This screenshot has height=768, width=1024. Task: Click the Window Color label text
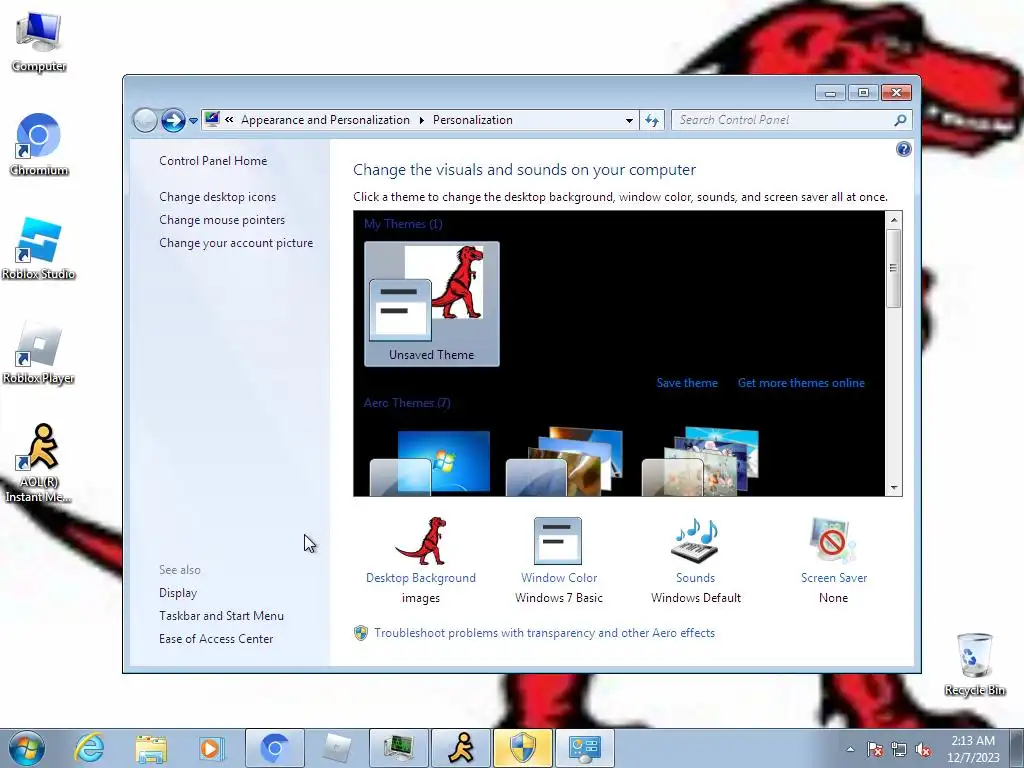(x=559, y=578)
